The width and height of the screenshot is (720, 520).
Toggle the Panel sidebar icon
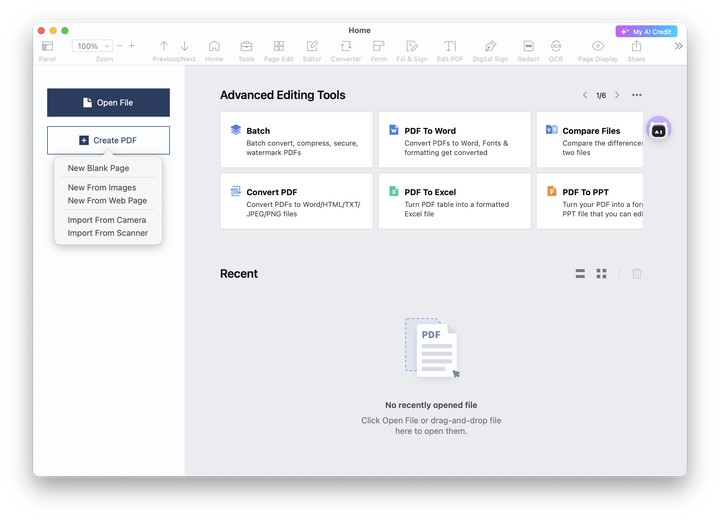(x=47, y=46)
